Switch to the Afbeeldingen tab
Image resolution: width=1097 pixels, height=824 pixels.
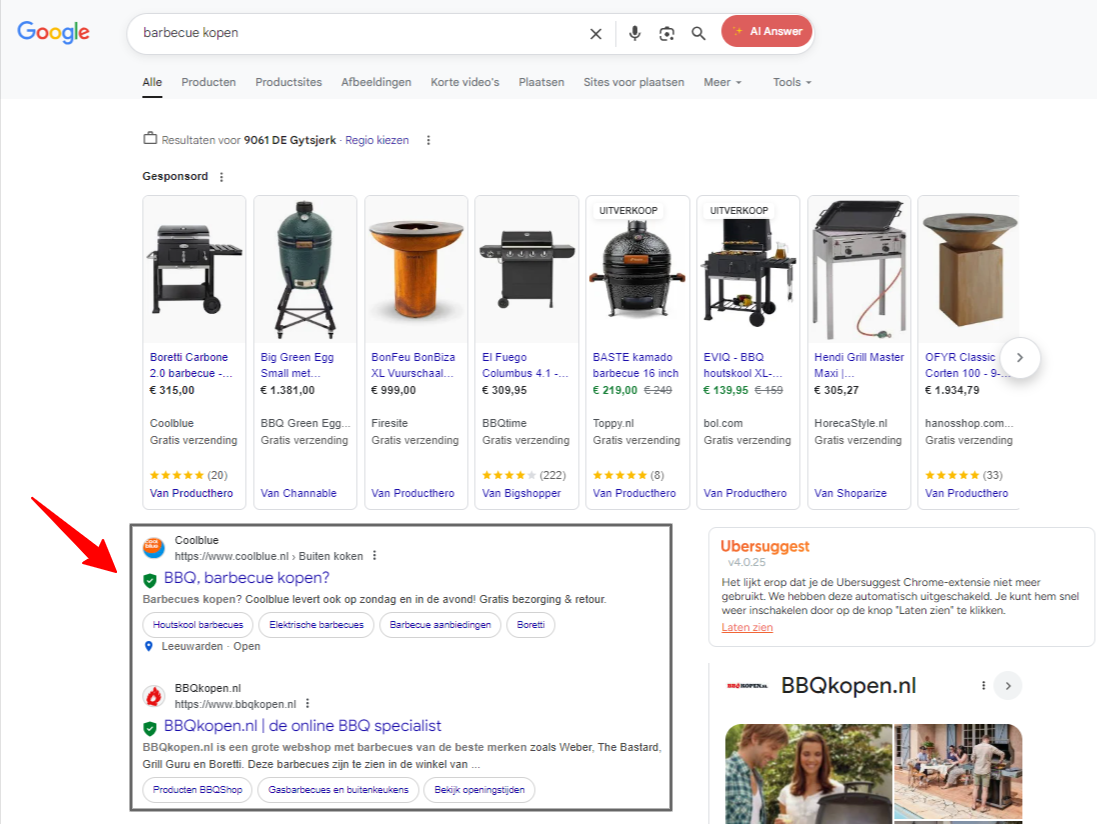coord(376,82)
